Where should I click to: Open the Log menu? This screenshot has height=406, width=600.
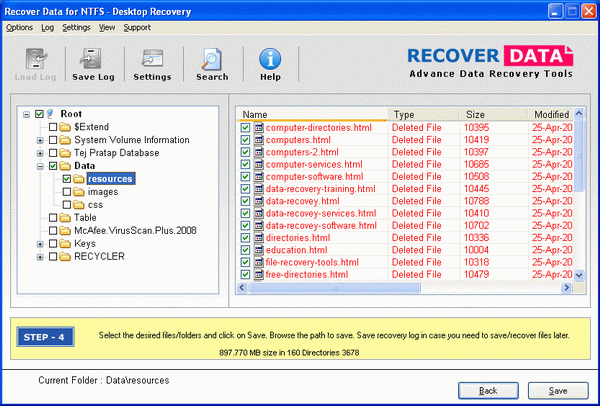[48, 28]
